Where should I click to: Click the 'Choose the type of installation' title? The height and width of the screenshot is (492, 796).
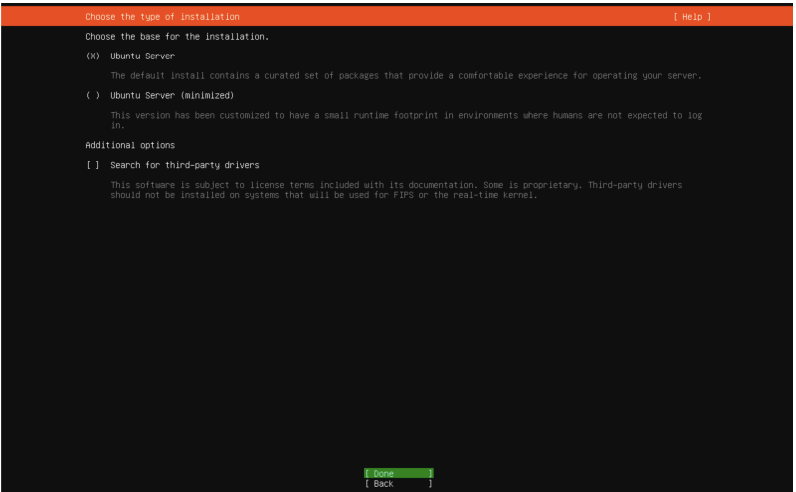pyautogui.click(x=162, y=17)
